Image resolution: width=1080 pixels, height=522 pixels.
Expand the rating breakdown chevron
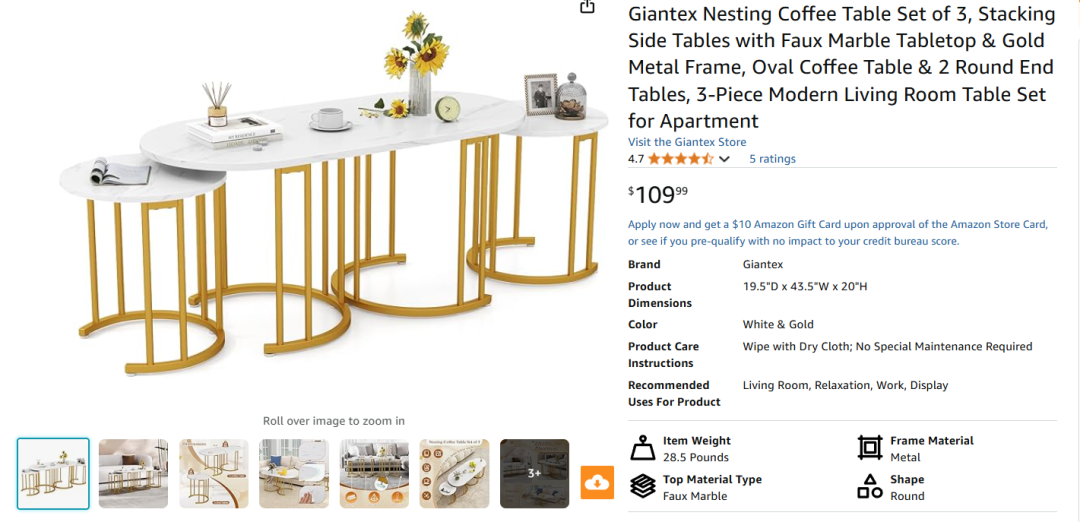725,159
